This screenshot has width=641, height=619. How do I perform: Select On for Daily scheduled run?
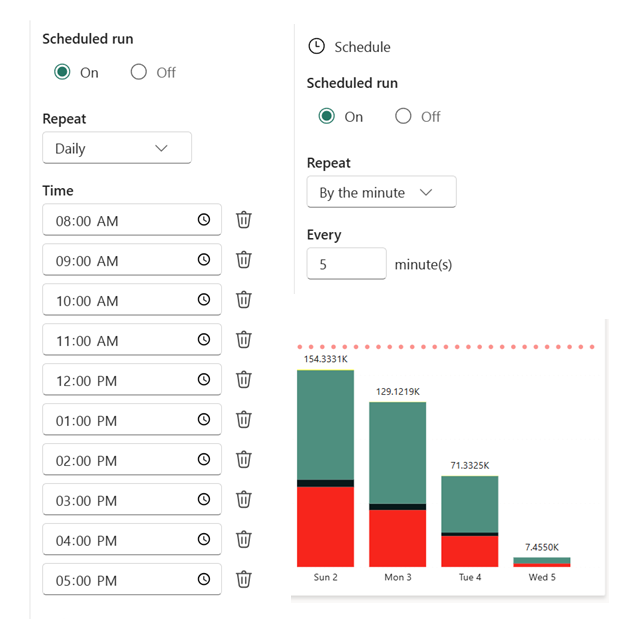pos(63,72)
